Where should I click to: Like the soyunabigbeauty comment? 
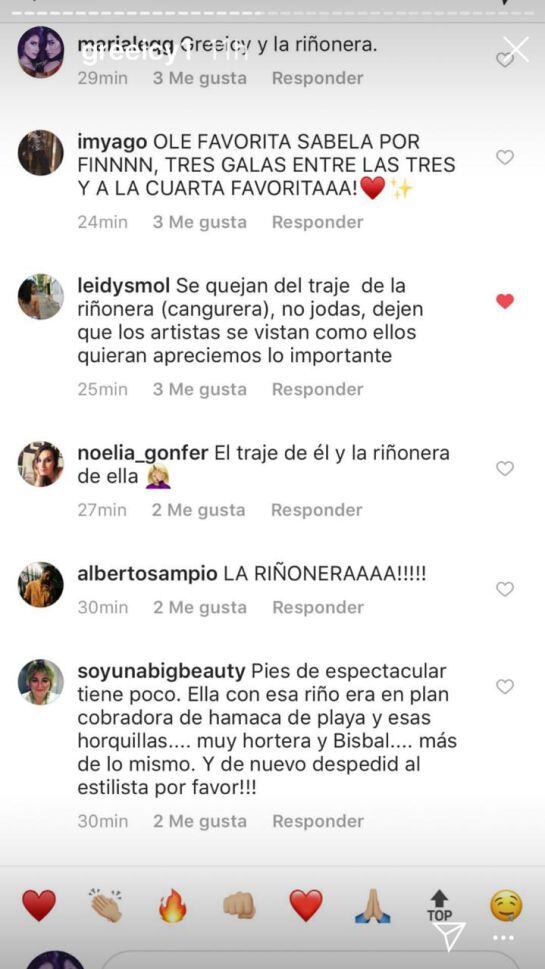(505, 687)
